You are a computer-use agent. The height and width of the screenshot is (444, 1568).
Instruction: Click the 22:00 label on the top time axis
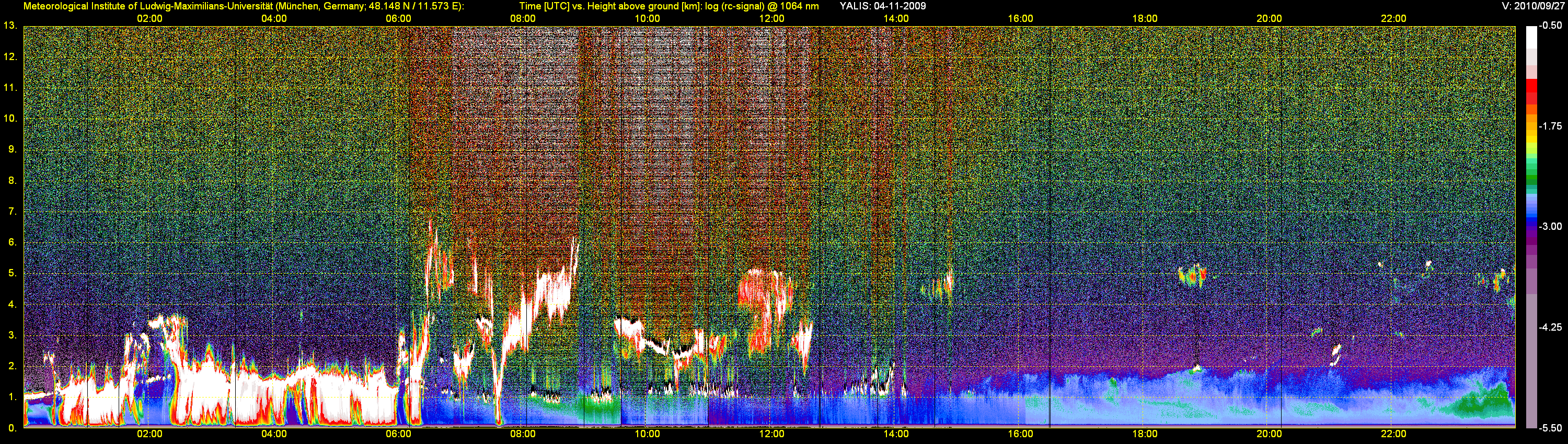click(x=1393, y=19)
